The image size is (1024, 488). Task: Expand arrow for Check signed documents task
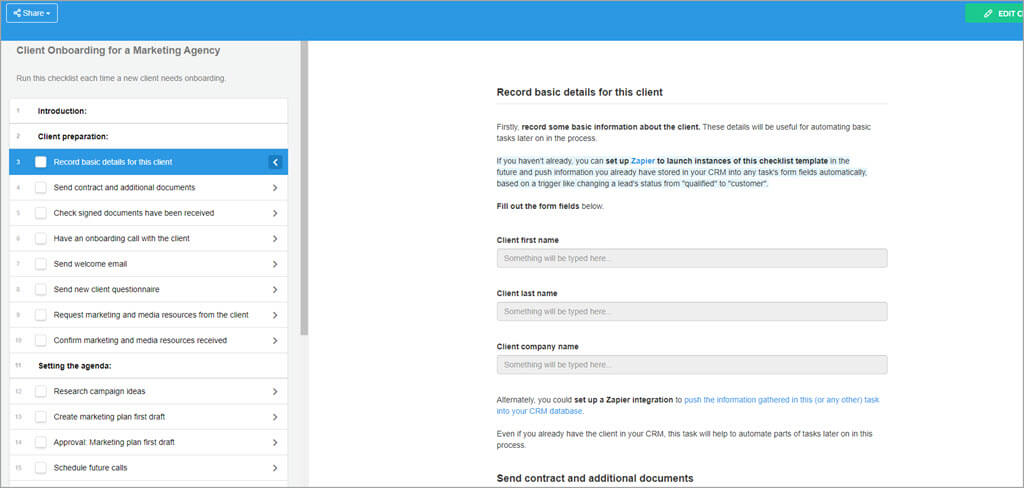pyautogui.click(x=275, y=213)
